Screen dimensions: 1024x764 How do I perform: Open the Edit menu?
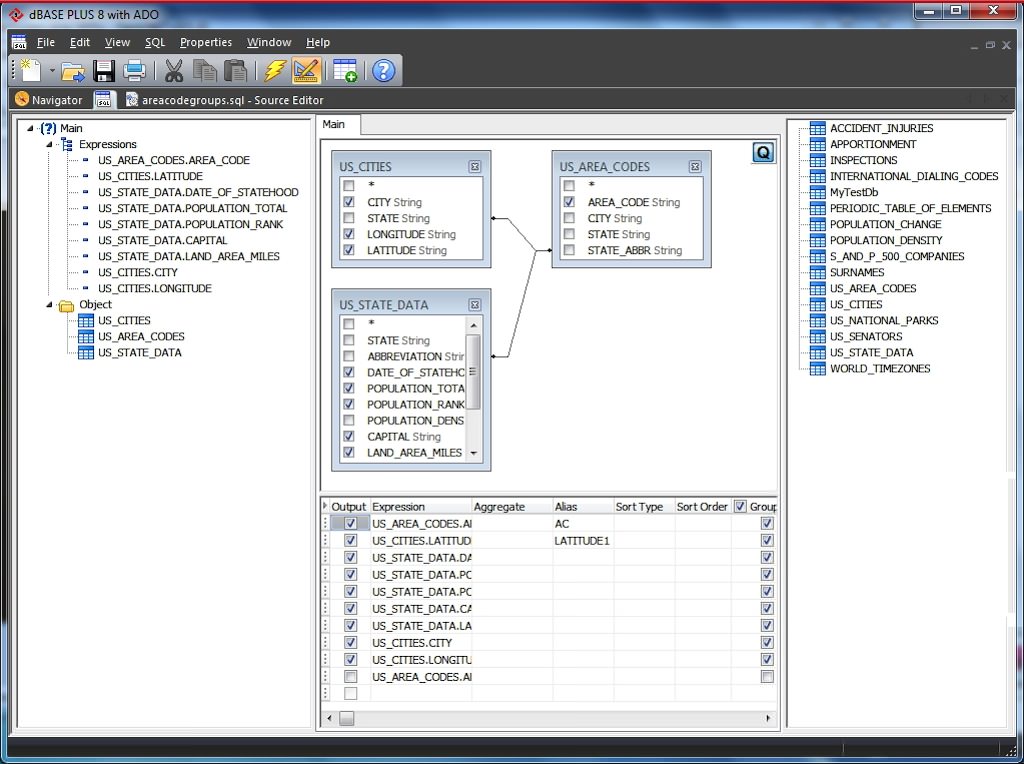(x=80, y=42)
